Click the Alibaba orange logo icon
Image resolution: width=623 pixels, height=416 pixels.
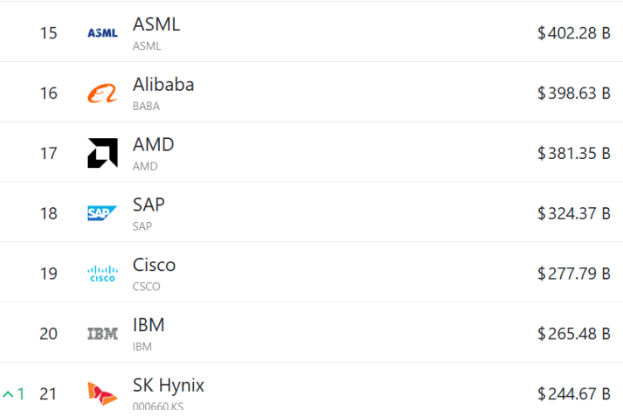pos(102,93)
